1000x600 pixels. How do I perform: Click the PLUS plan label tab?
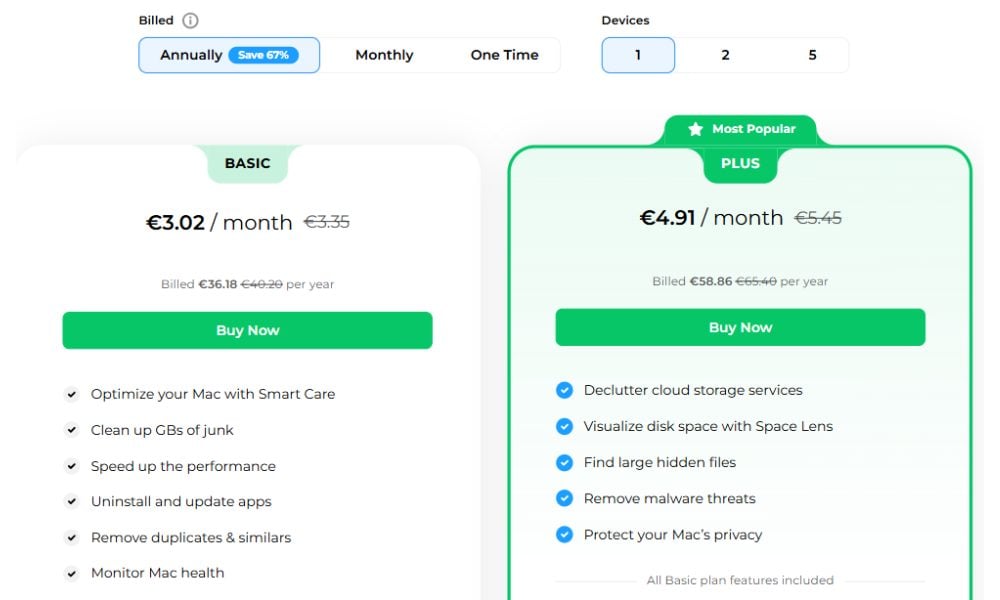[740, 163]
